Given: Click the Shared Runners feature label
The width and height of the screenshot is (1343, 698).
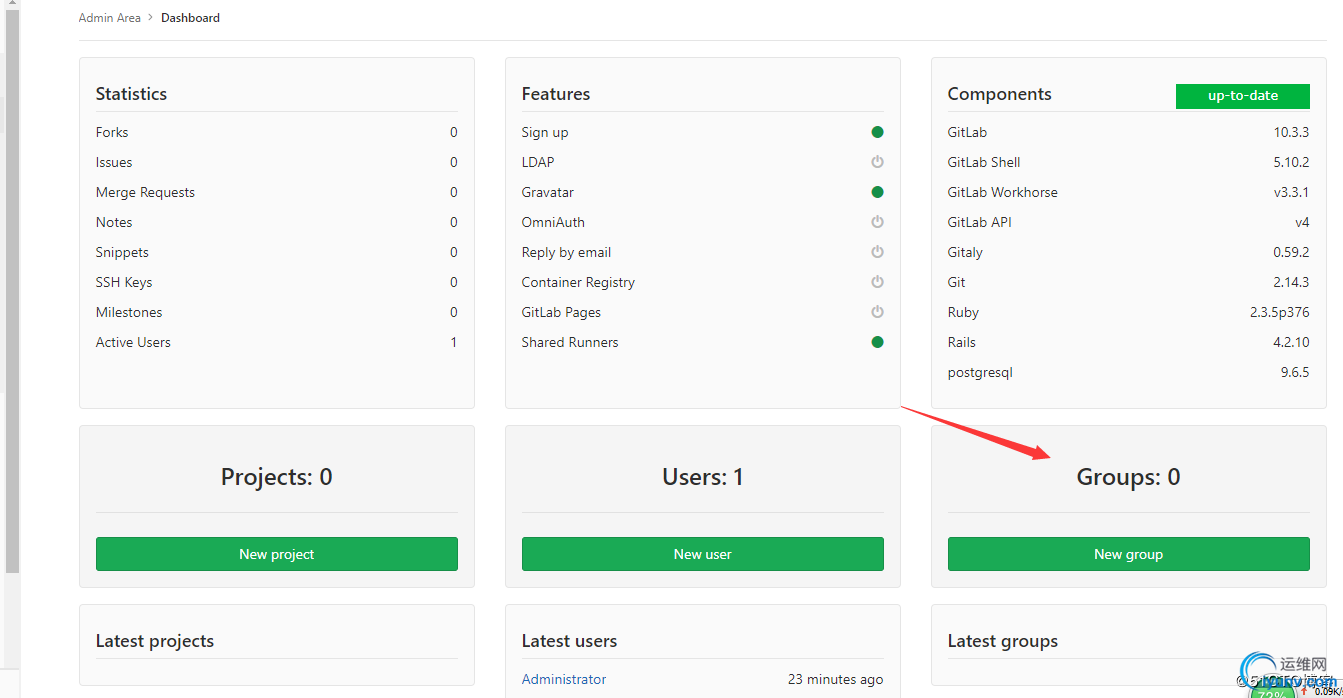Looking at the screenshot, I should [570, 342].
